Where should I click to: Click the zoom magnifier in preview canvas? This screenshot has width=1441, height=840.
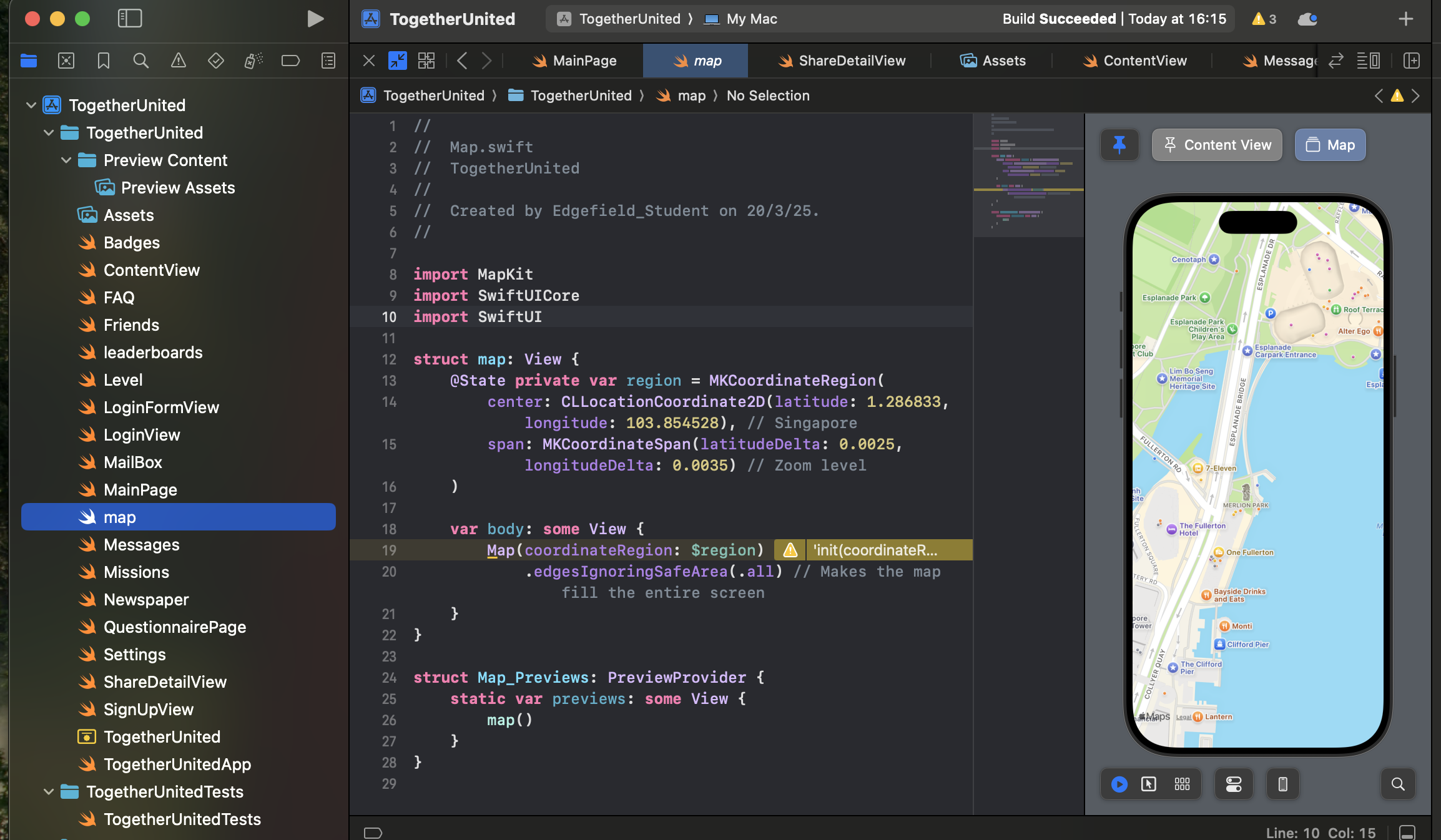point(1398,784)
